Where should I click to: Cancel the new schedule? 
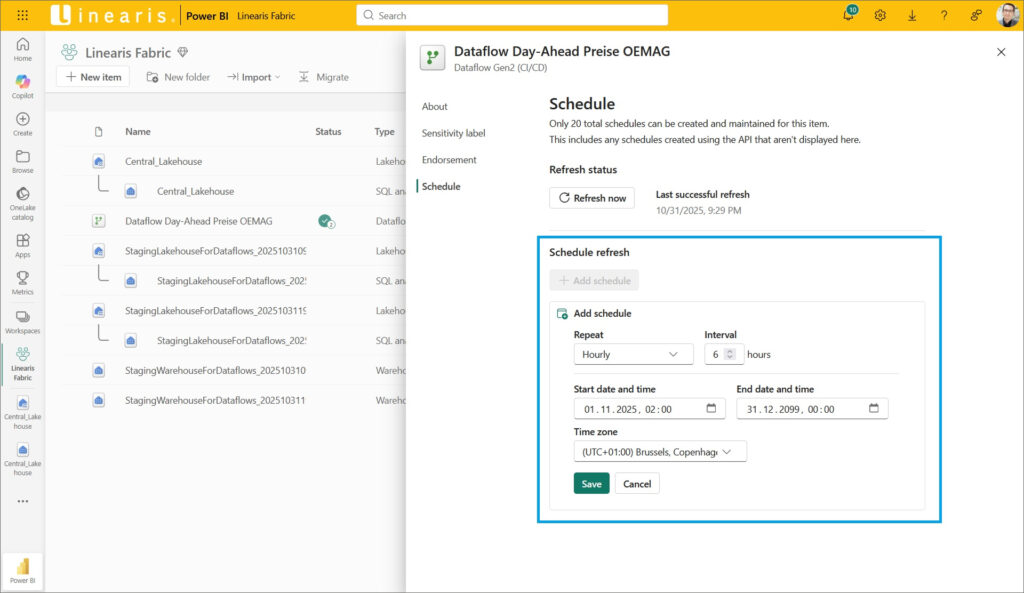coord(637,484)
